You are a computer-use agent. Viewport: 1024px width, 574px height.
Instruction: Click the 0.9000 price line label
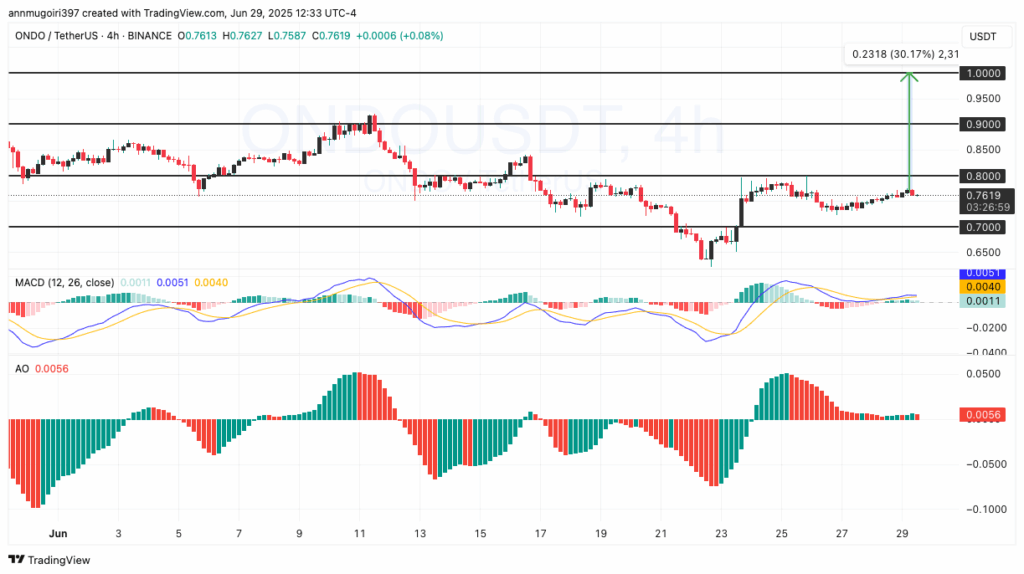coord(982,124)
